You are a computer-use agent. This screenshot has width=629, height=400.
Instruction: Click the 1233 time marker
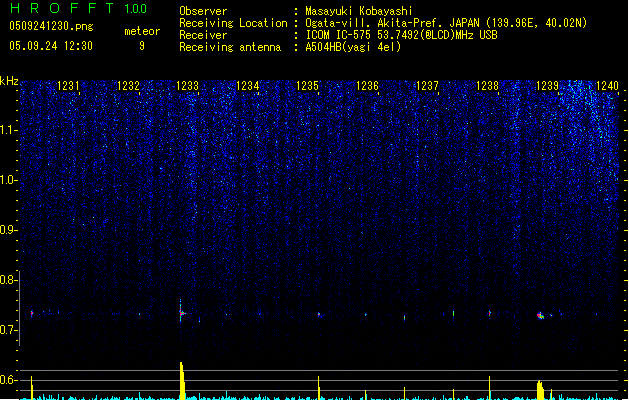click(188, 86)
